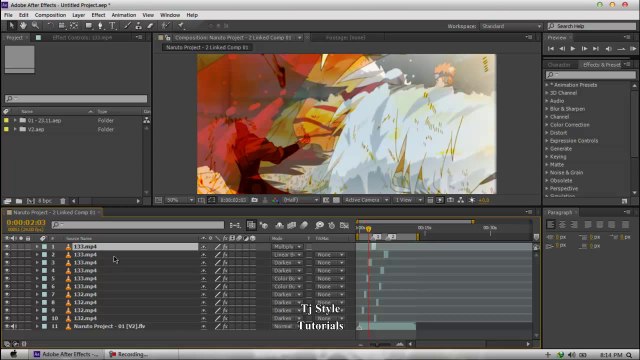Step to next frame in Preview panel
The width and height of the screenshot is (640, 360).
coord(584,49)
